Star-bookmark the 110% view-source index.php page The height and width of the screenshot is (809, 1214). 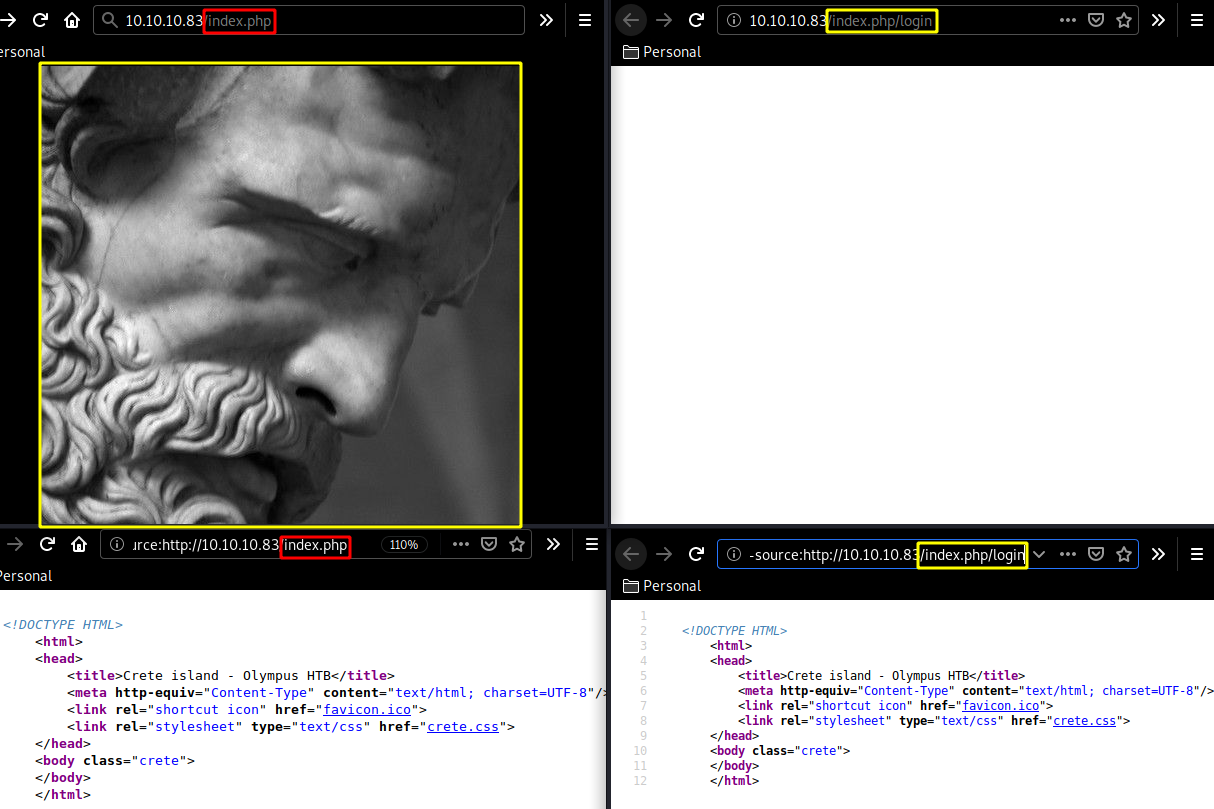pos(517,544)
